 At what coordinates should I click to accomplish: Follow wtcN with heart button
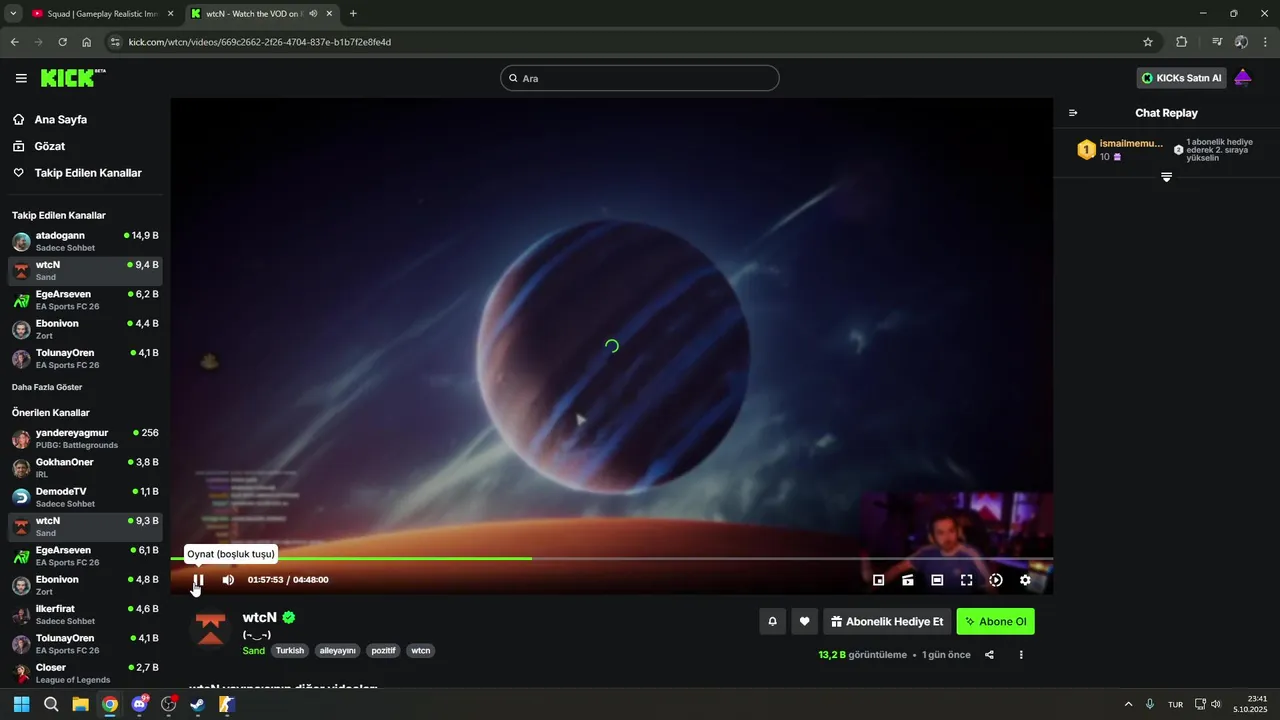(804, 621)
